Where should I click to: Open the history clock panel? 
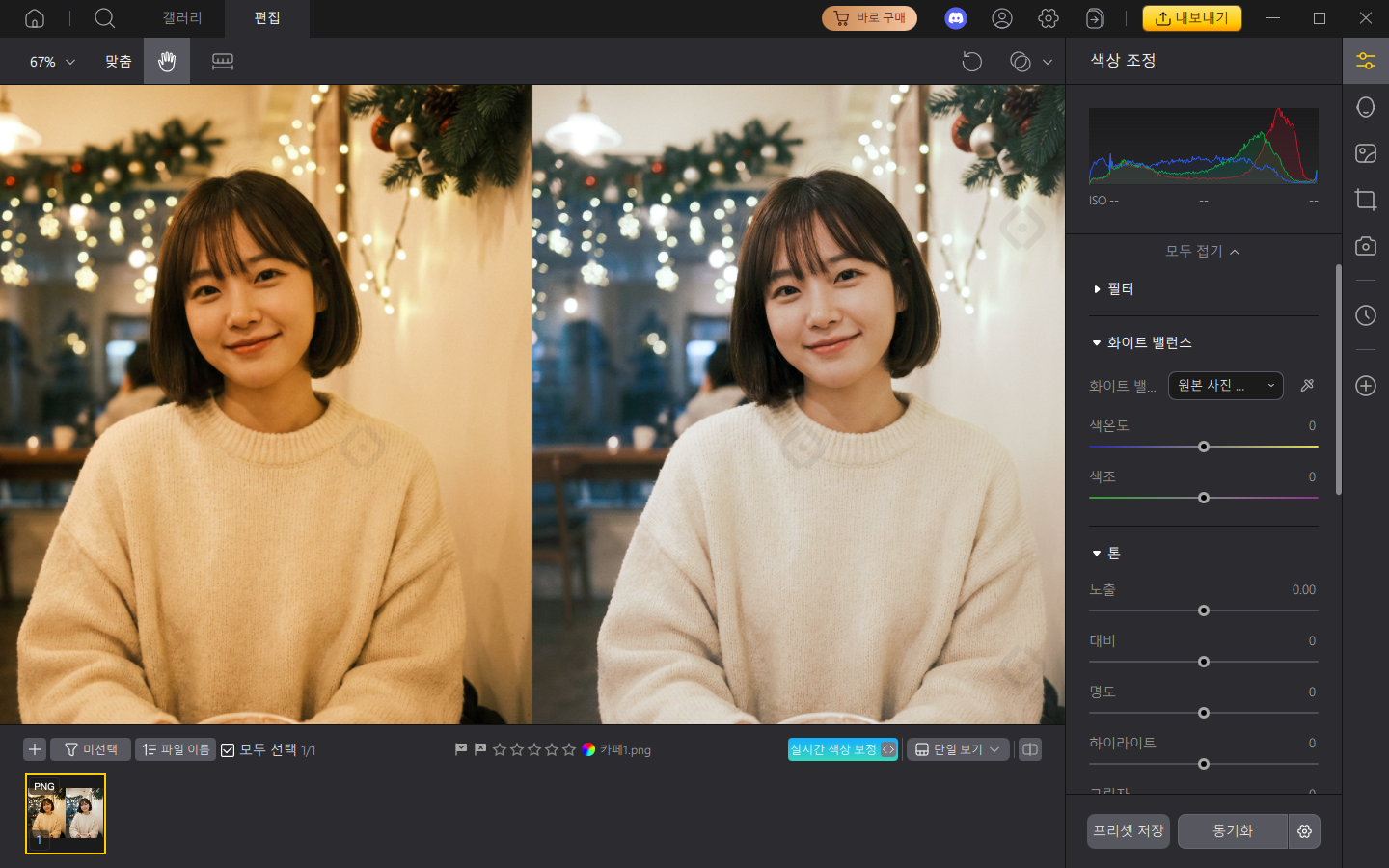[1365, 315]
